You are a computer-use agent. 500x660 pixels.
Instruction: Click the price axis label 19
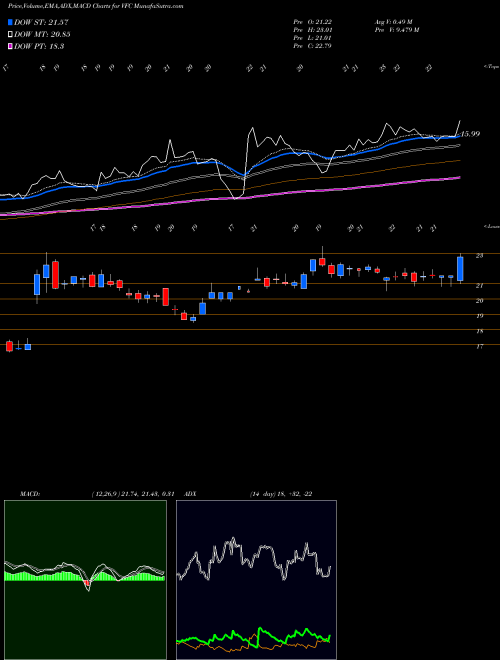(x=479, y=316)
